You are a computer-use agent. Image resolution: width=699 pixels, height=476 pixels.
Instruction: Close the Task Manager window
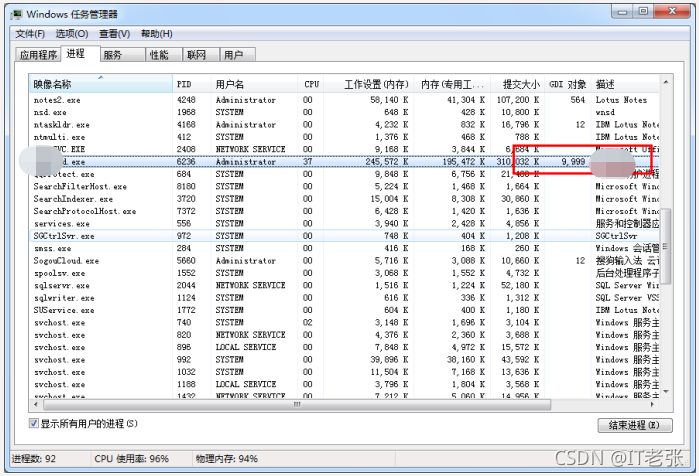pos(672,12)
